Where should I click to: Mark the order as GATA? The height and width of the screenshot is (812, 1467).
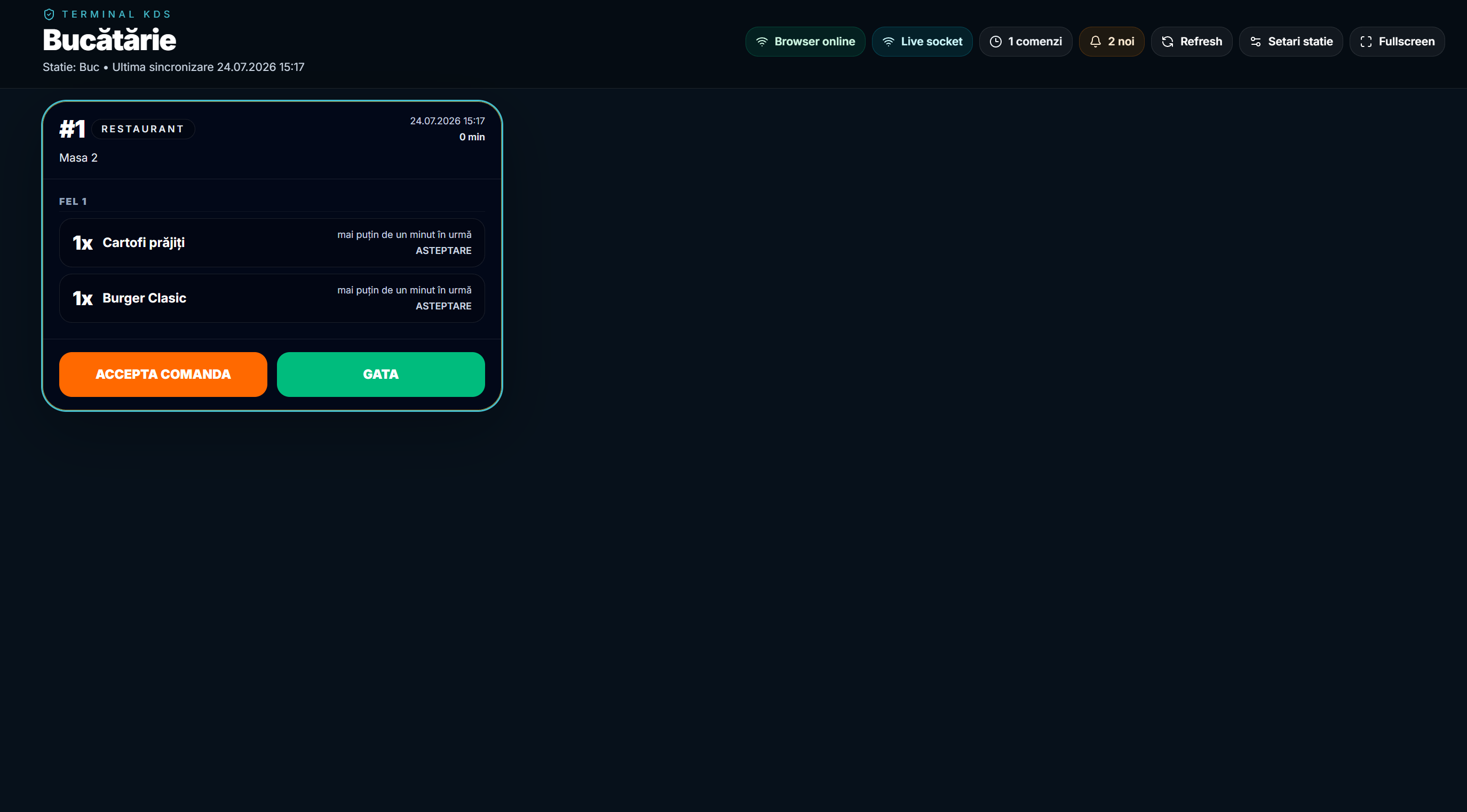point(381,374)
